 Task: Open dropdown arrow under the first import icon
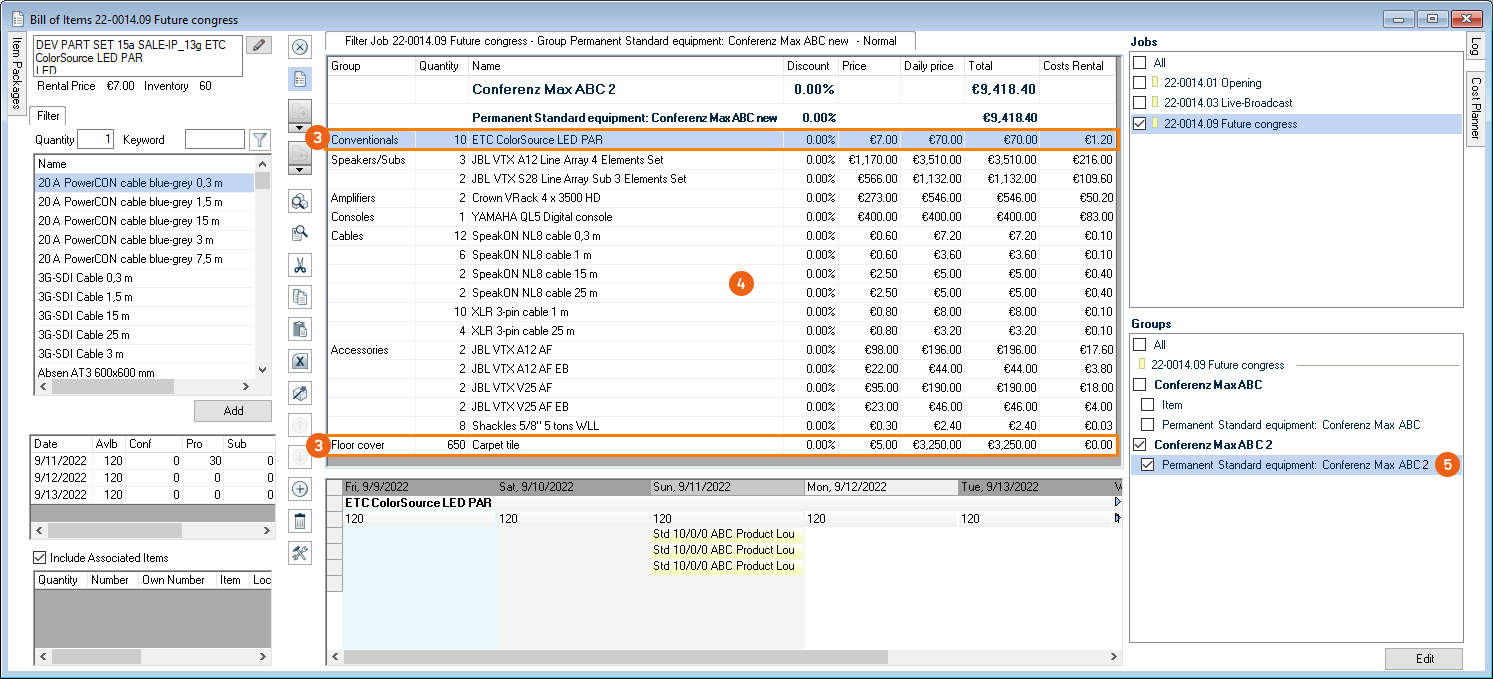(x=299, y=128)
